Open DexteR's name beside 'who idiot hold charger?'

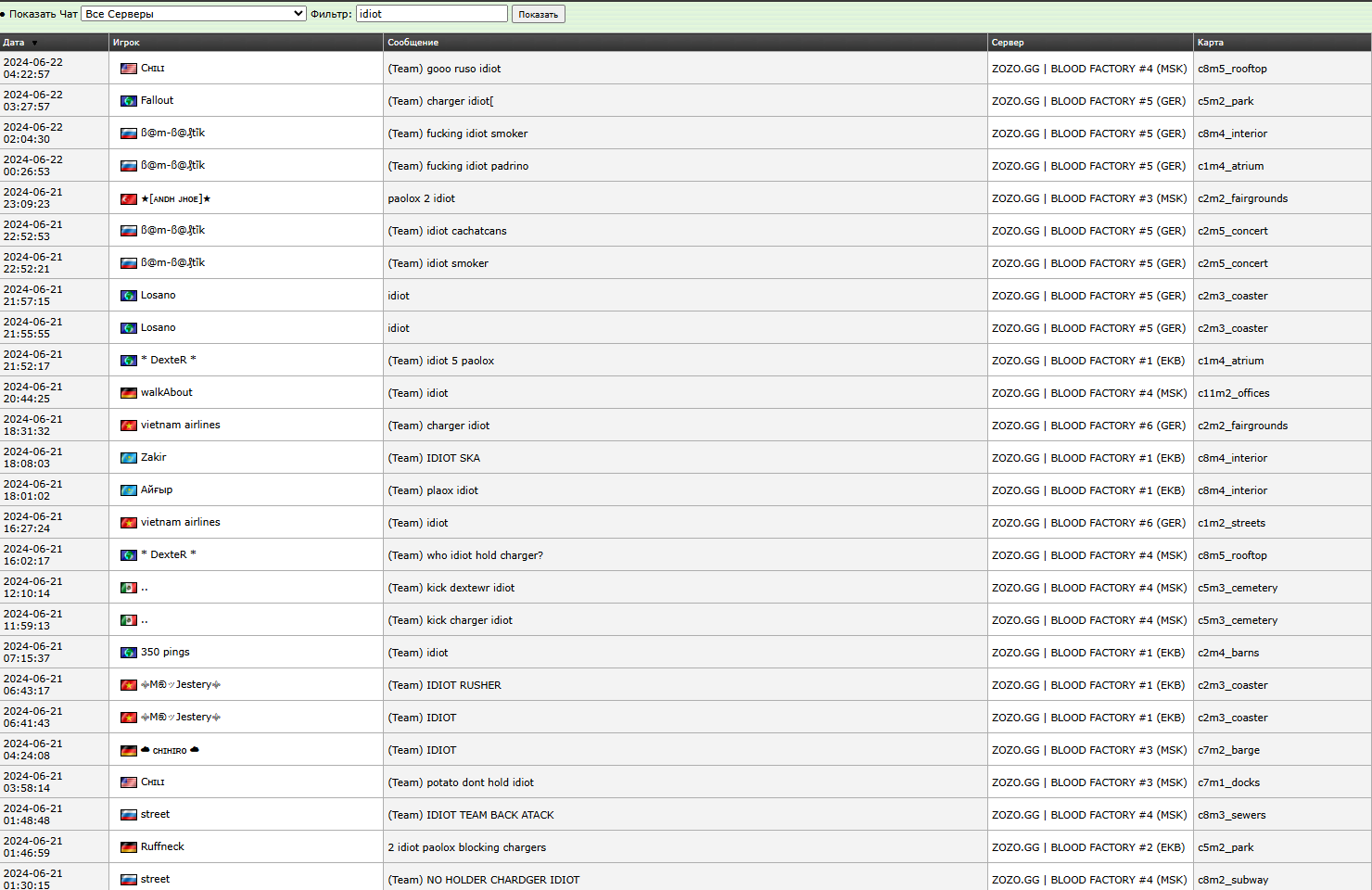point(168,554)
